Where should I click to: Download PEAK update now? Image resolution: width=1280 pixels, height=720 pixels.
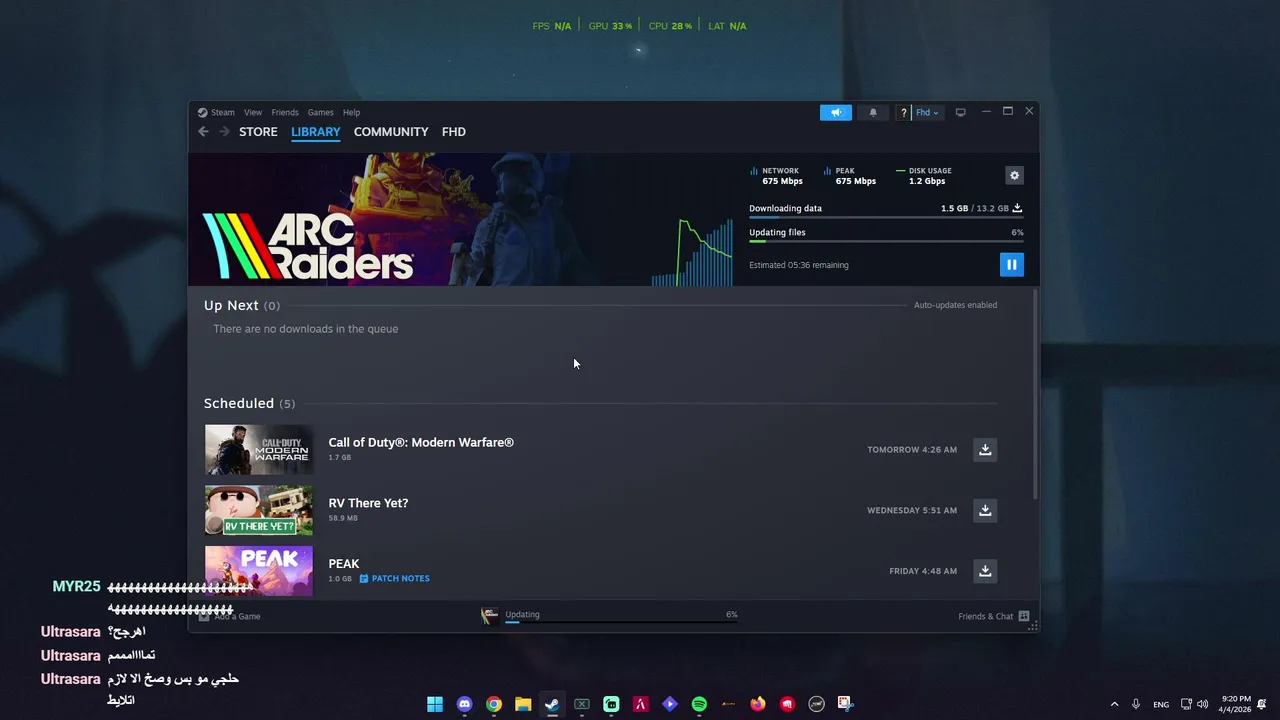tap(985, 571)
